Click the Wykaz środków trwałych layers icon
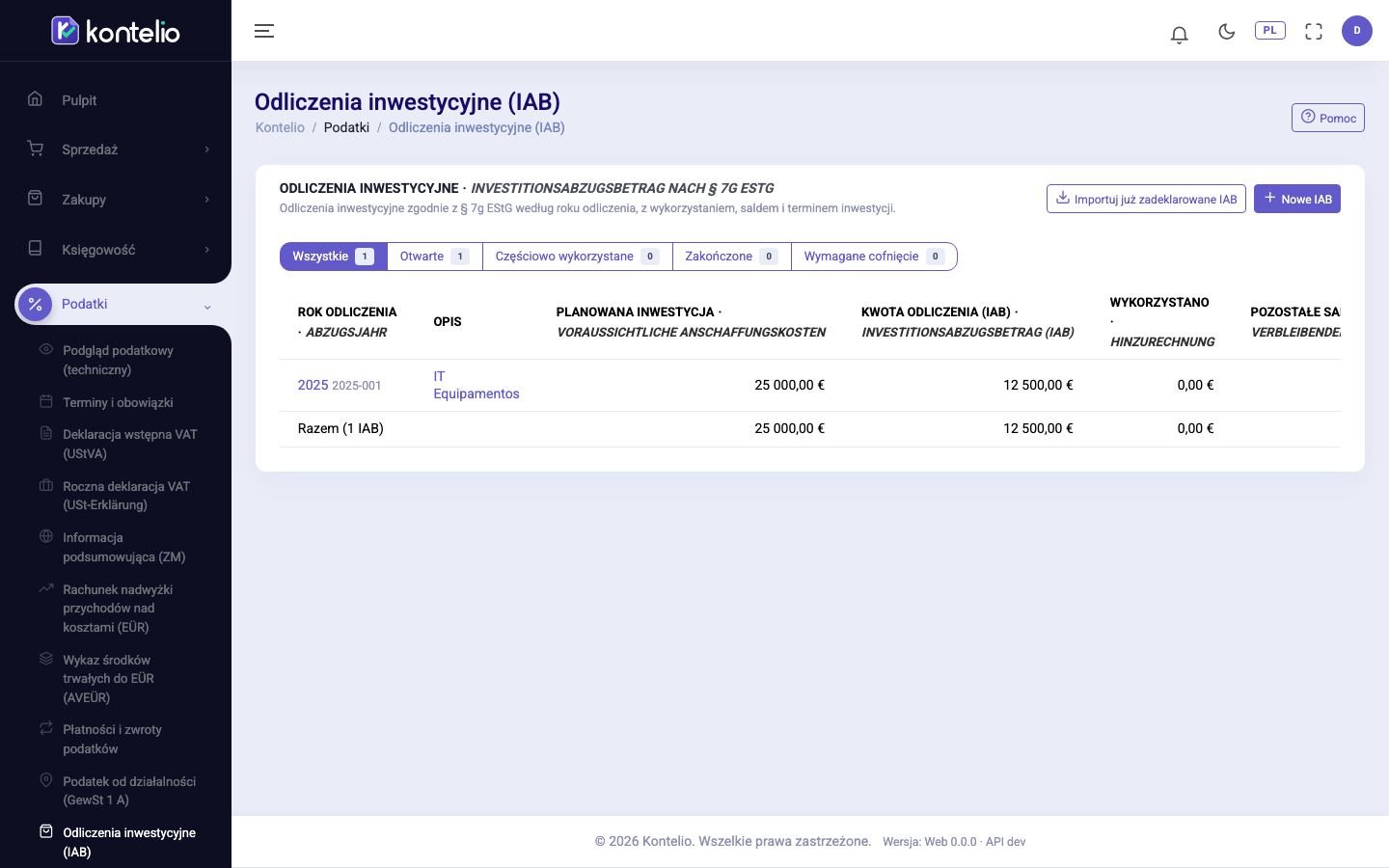Image resolution: width=1389 pixels, height=868 pixels. 45,659
